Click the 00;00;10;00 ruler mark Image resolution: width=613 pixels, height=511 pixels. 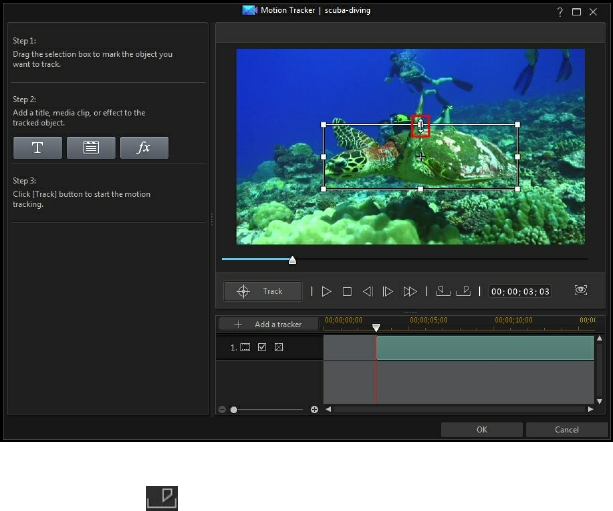pos(513,320)
